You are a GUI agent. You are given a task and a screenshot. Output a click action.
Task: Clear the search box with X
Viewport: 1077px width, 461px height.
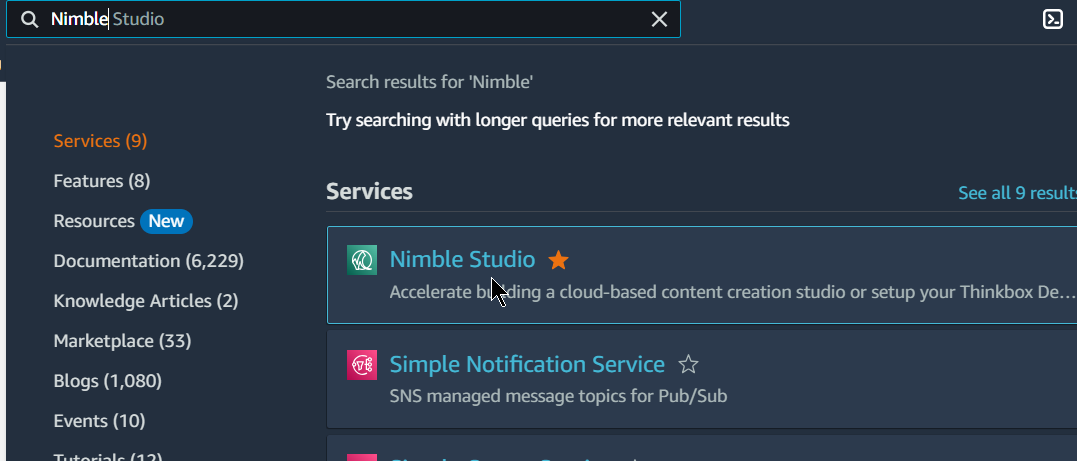(x=659, y=19)
